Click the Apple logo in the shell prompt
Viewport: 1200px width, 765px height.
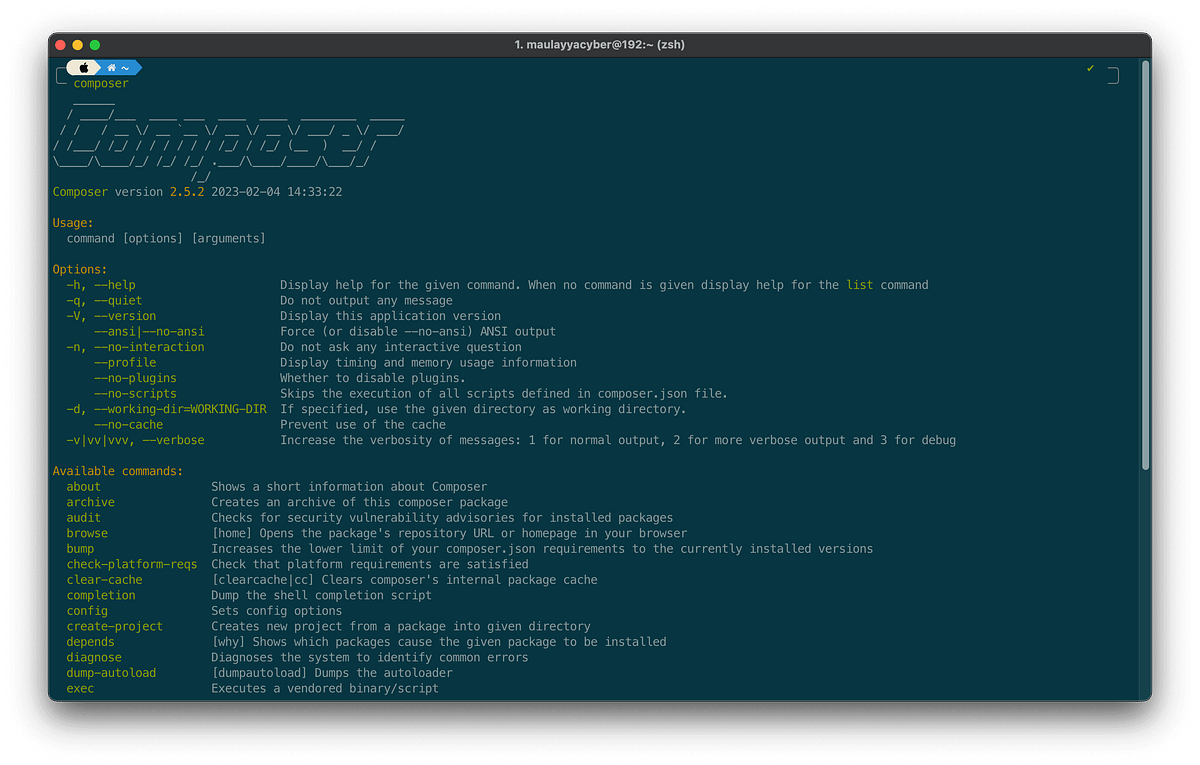[x=86, y=67]
